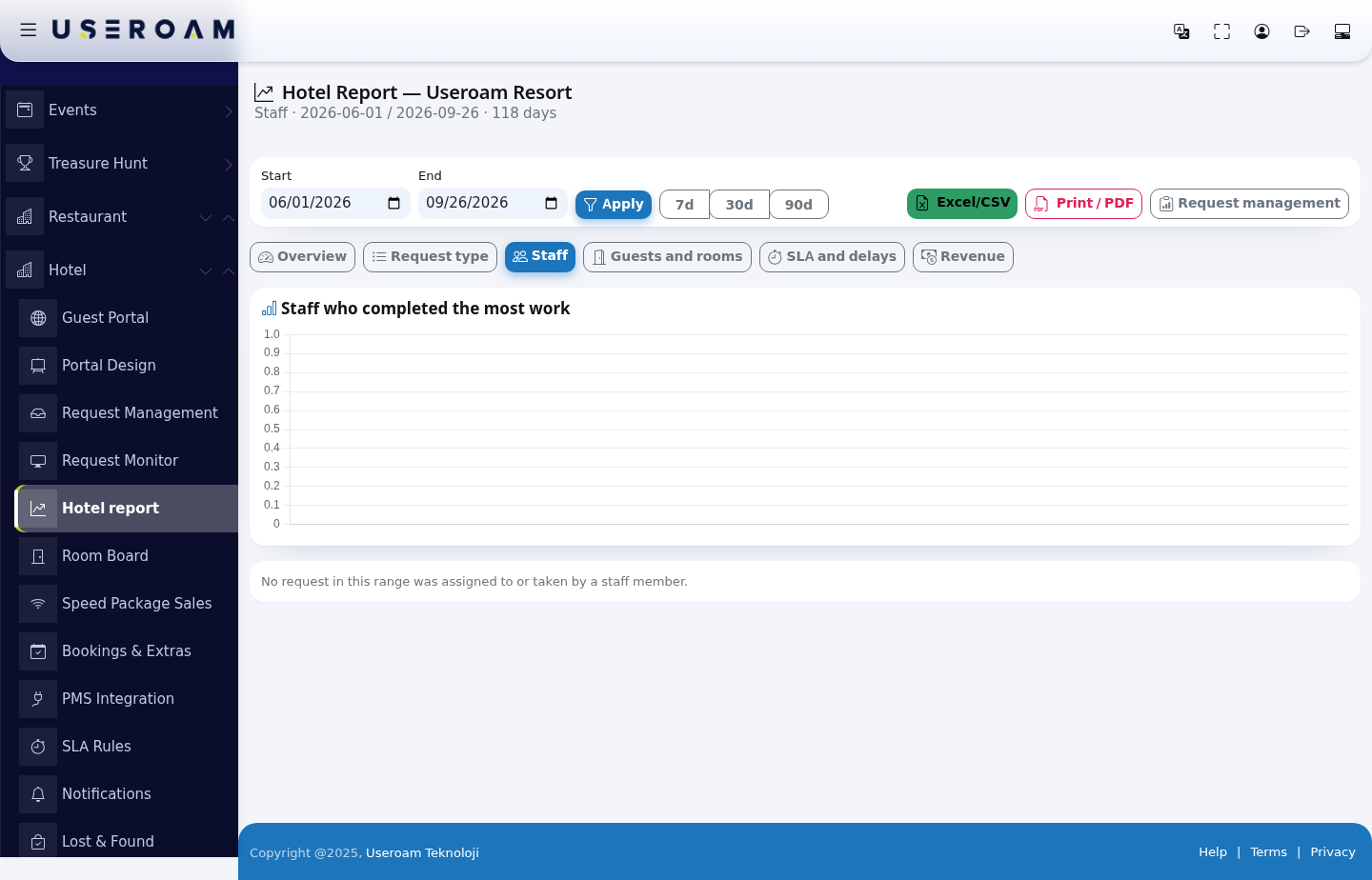Click the logout icon
Screen dimensions: 1372x880
pyautogui.click(x=1301, y=31)
